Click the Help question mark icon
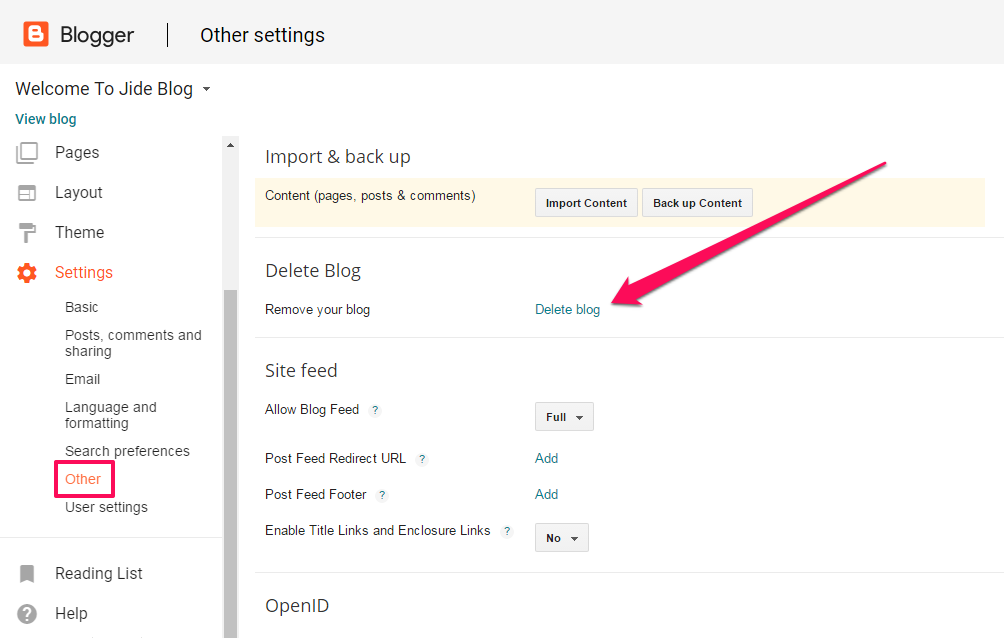Viewport: 1004px width, 638px height. pos(27,614)
